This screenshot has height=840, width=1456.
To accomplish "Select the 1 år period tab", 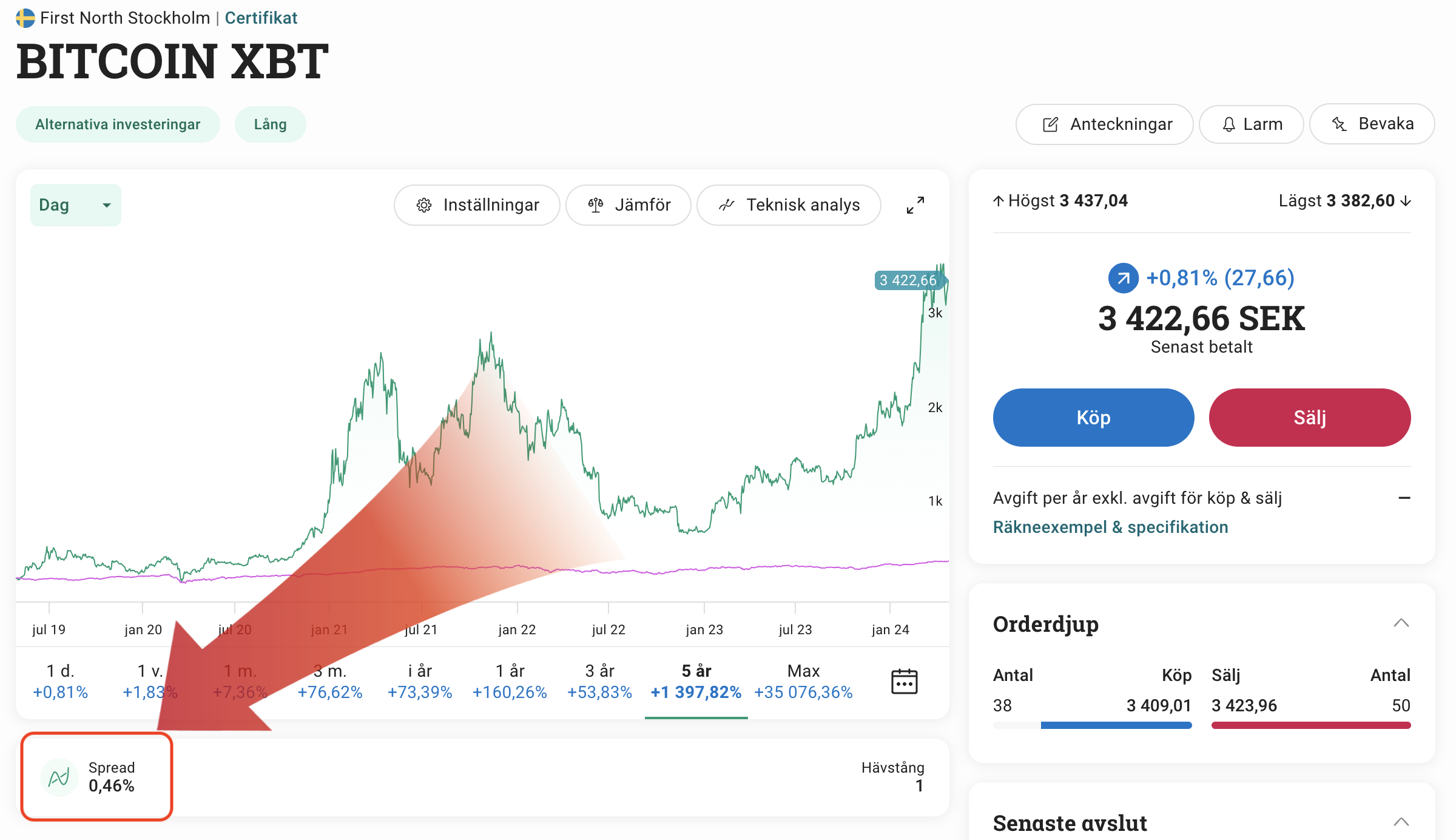I will click(x=510, y=681).
